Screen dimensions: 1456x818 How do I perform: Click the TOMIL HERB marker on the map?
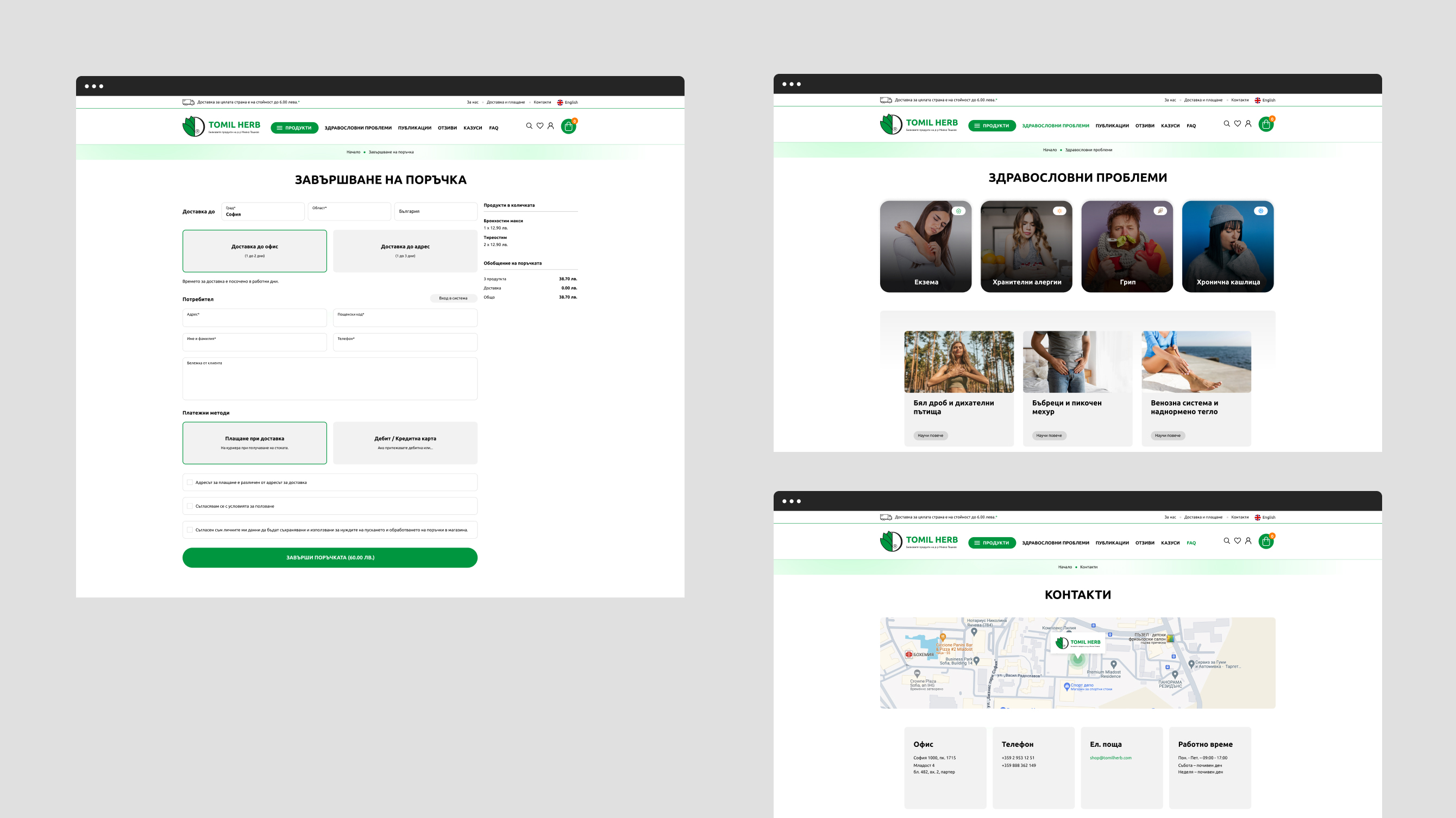(x=1078, y=643)
